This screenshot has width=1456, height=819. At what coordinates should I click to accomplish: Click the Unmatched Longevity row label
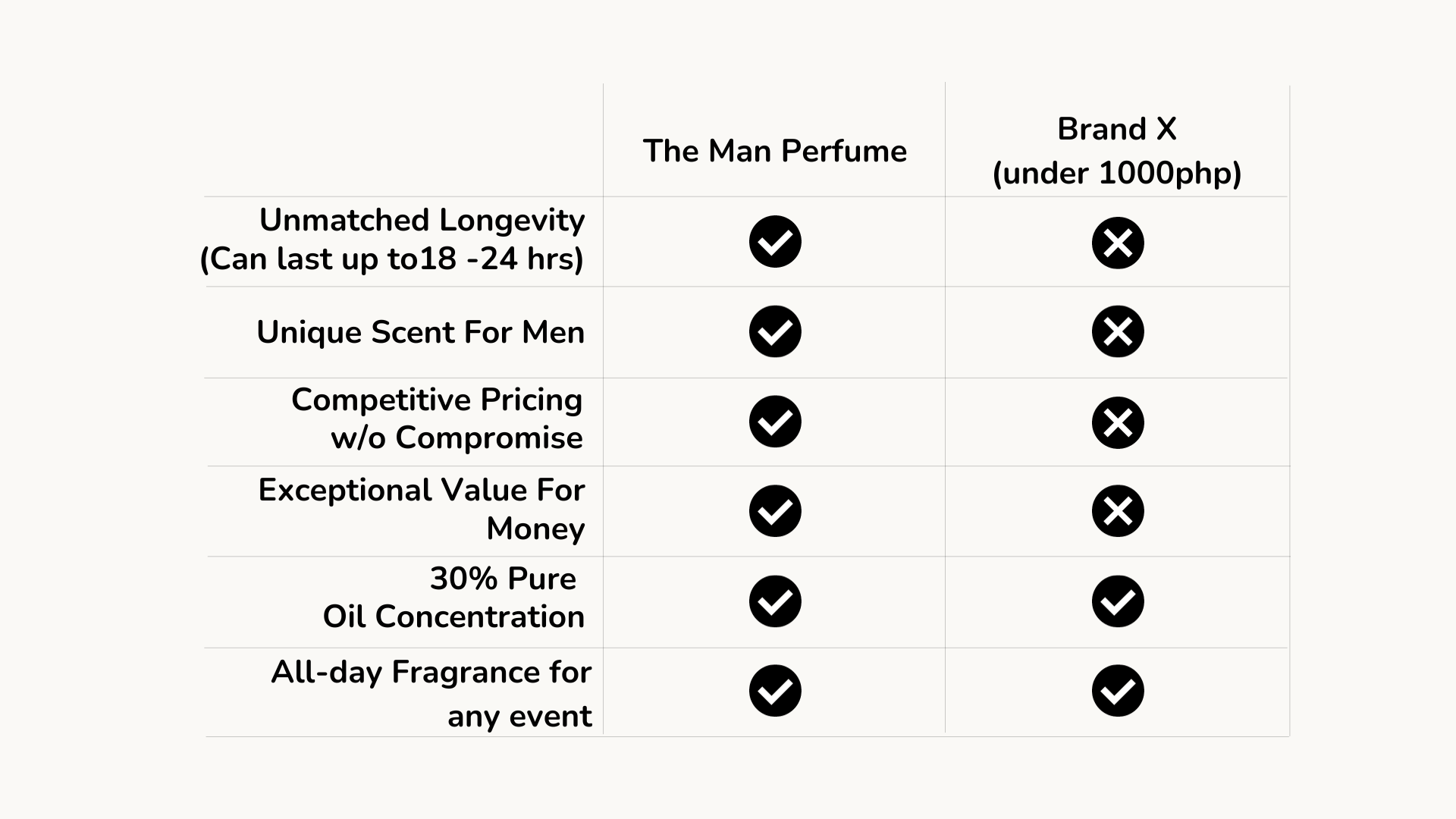tap(393, 240)
